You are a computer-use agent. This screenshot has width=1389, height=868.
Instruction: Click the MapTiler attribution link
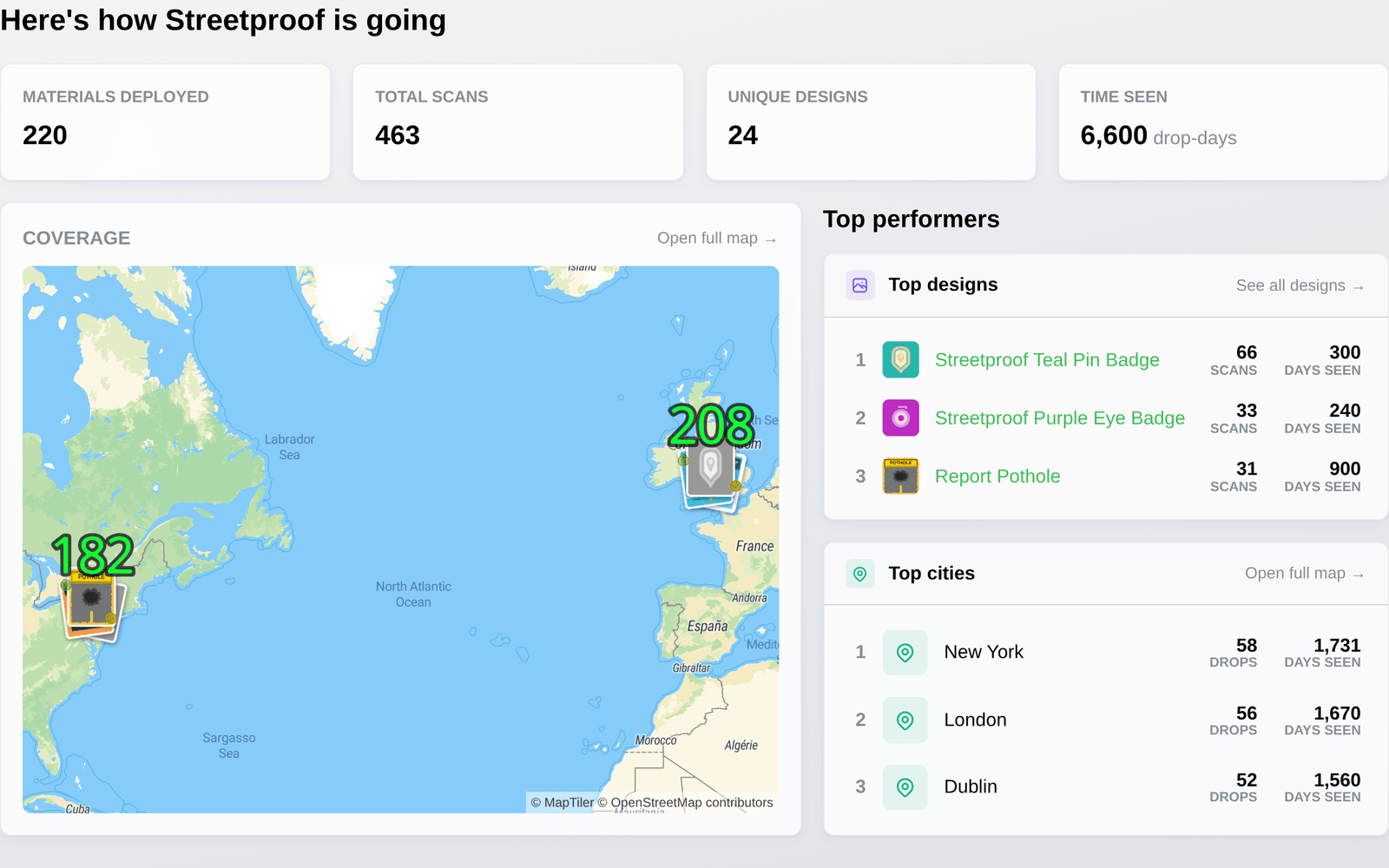coord(563,803)
